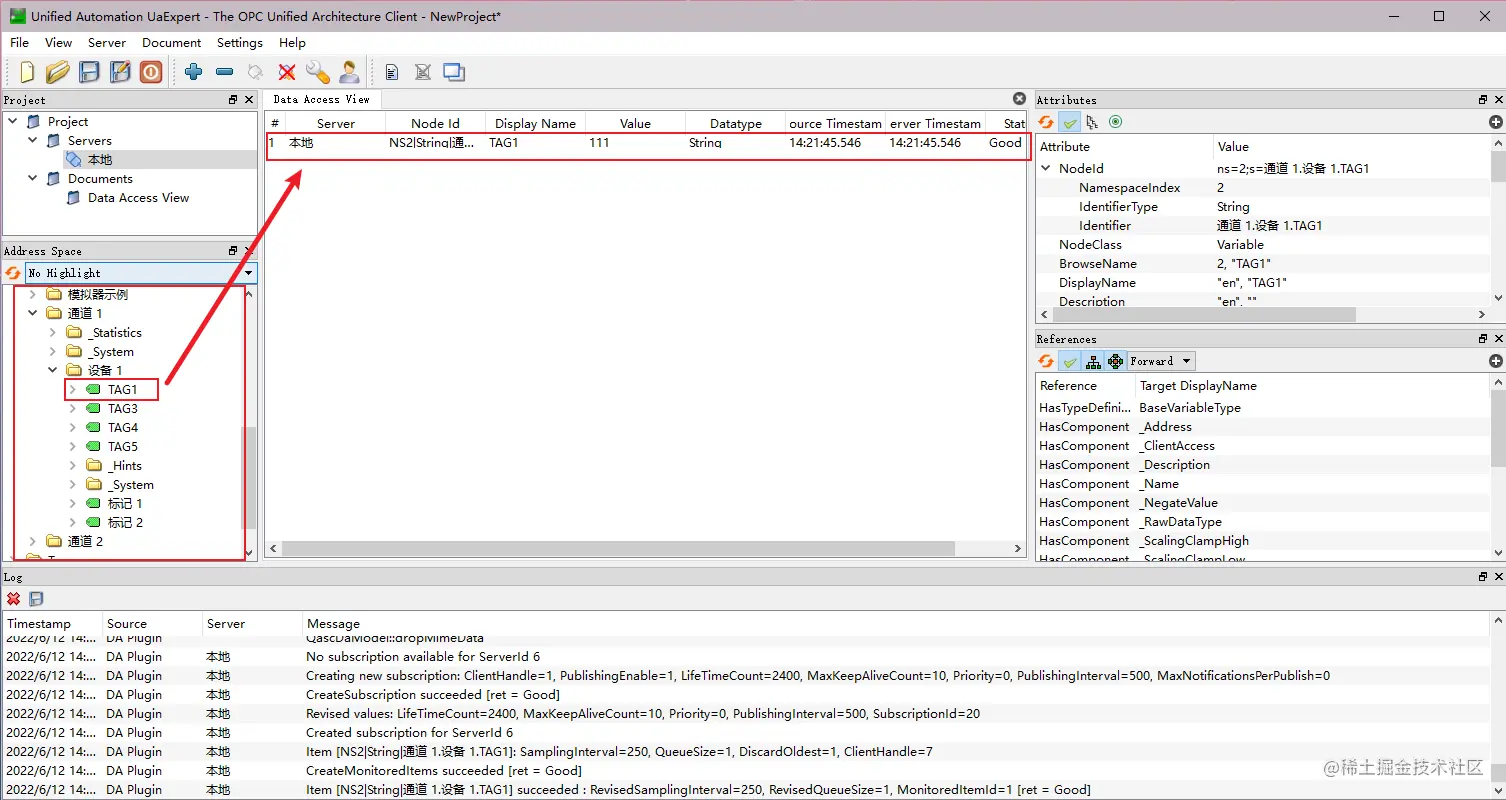Collapse the Documents node in the Project tree

click(x=33, y=179)
